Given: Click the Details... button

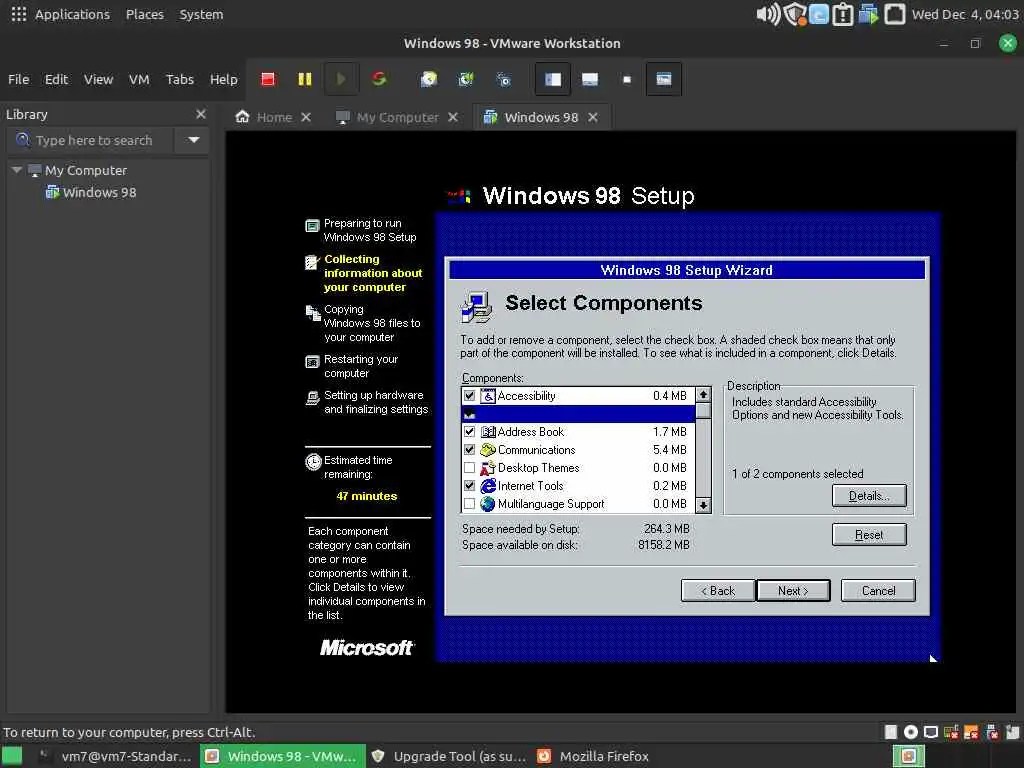Looking at the screenshot, I should [x=869, y=496].
